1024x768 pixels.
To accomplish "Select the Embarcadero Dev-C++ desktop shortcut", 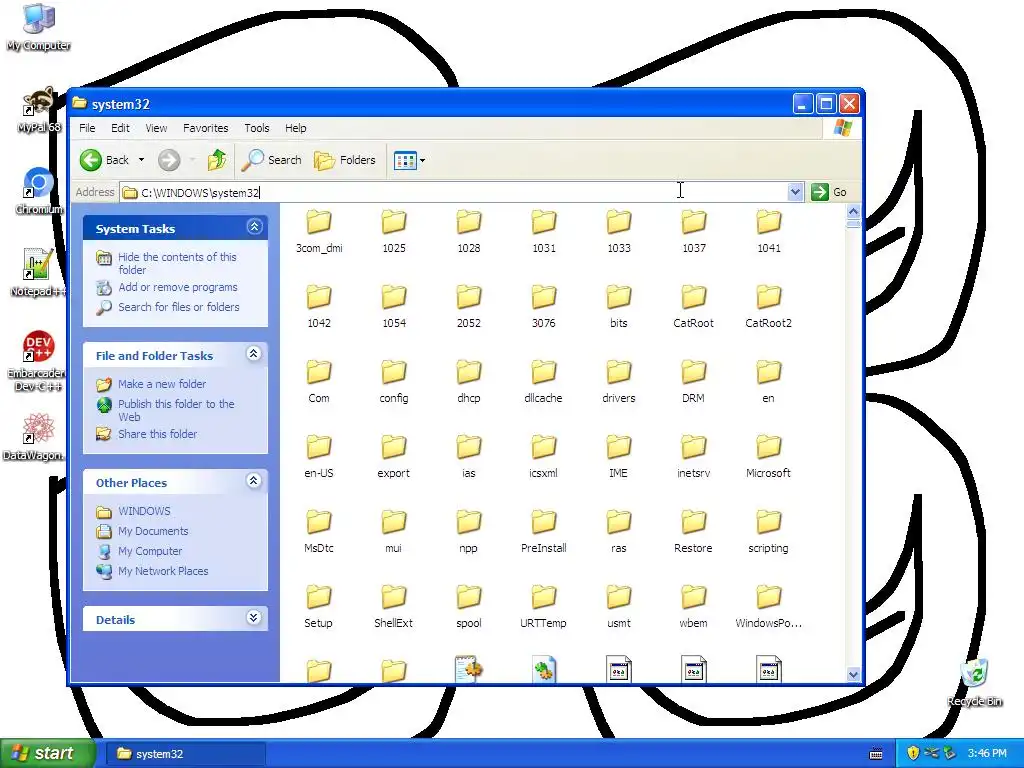I will point(36,360).
